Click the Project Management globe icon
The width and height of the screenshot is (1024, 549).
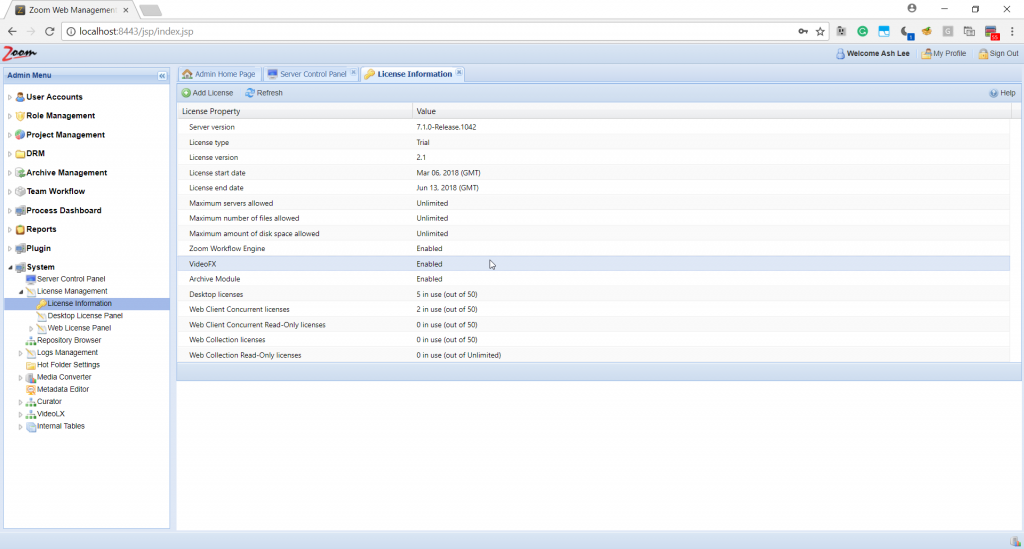point(20,134)
